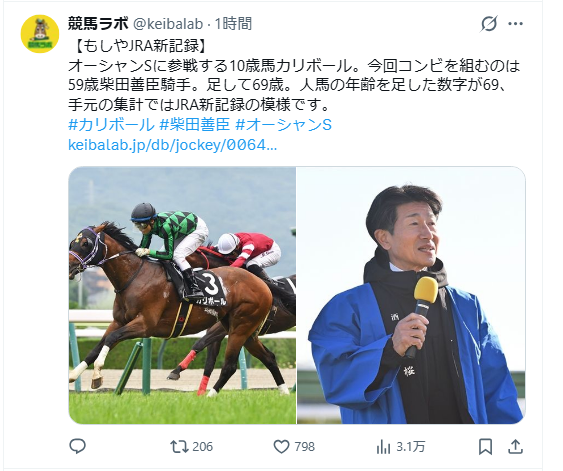Bookmark this tweet

coord(485,447)
